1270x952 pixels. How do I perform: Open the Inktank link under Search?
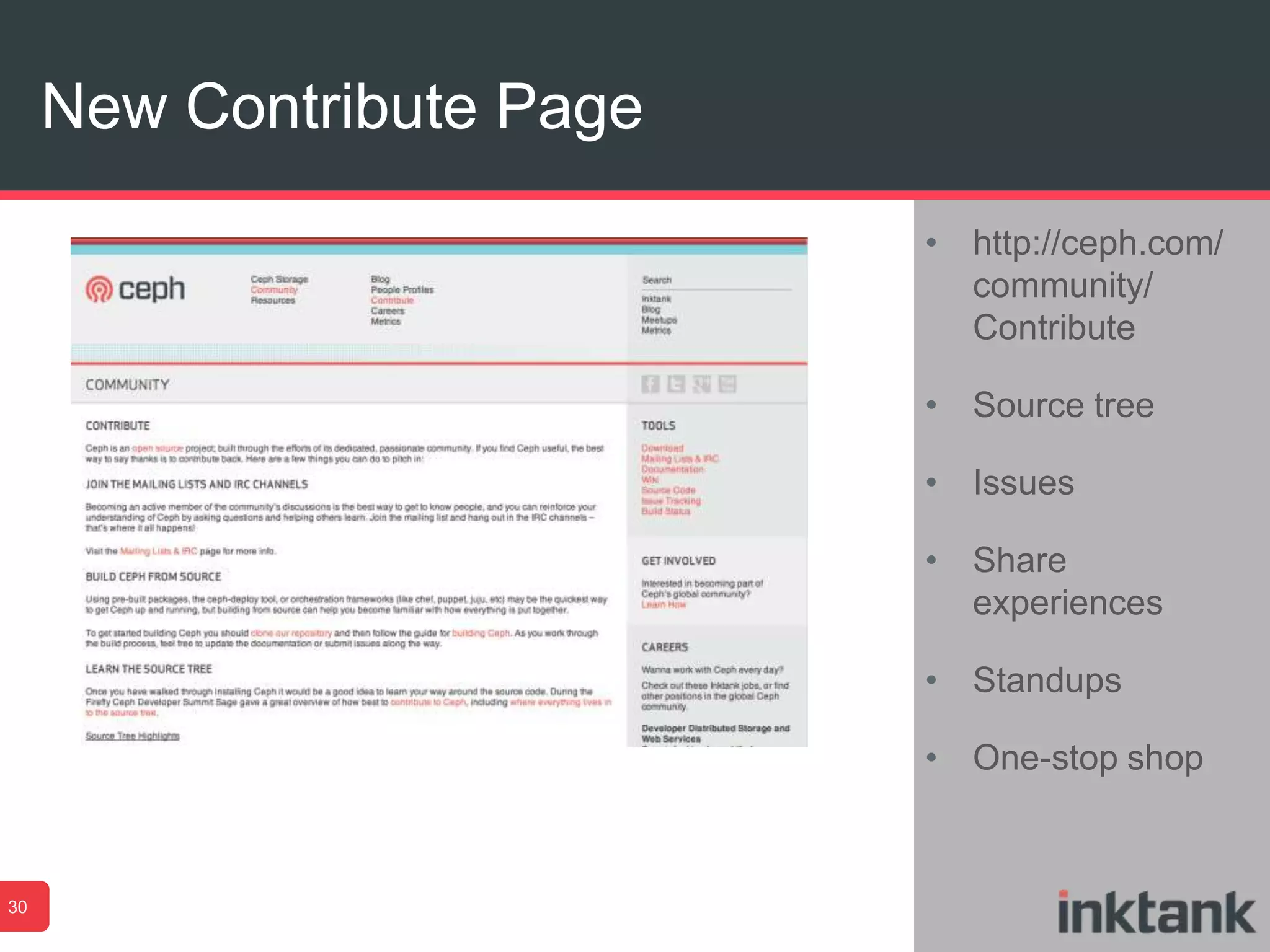[x=656, y=299]
